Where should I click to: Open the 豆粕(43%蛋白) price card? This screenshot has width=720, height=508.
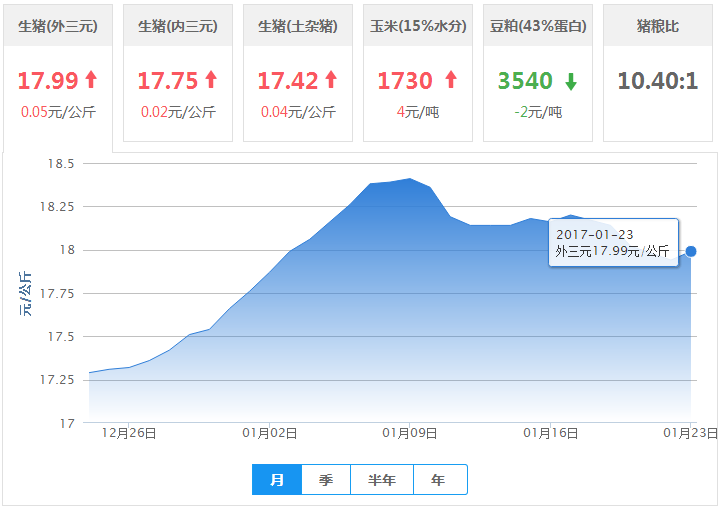[538, 26]
